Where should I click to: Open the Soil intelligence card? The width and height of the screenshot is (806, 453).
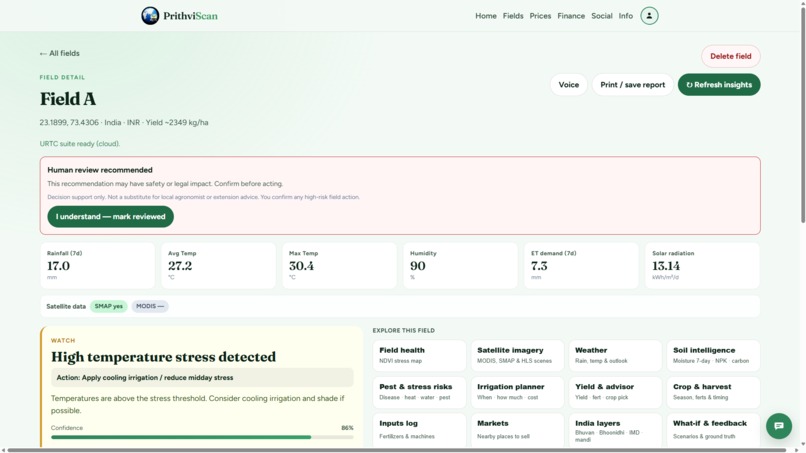coord(713,355)
